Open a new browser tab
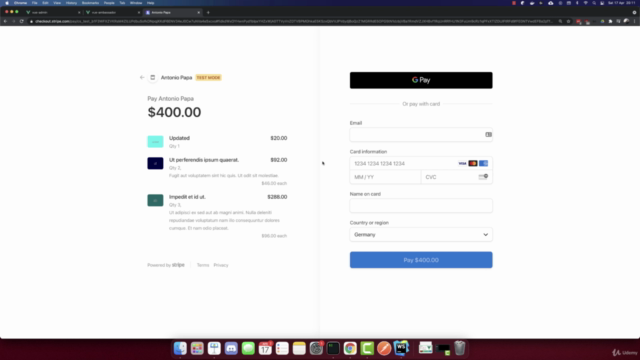 208,13
